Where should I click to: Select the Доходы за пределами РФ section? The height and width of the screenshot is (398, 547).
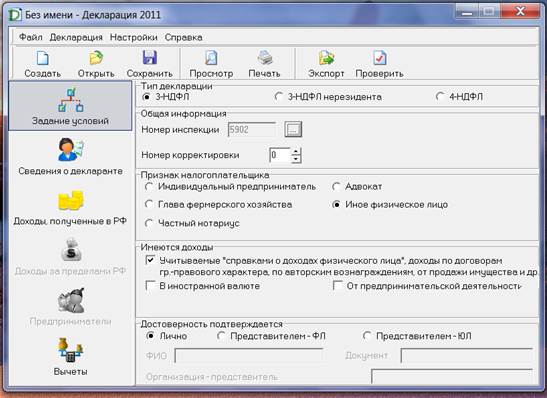coord(70,256)
